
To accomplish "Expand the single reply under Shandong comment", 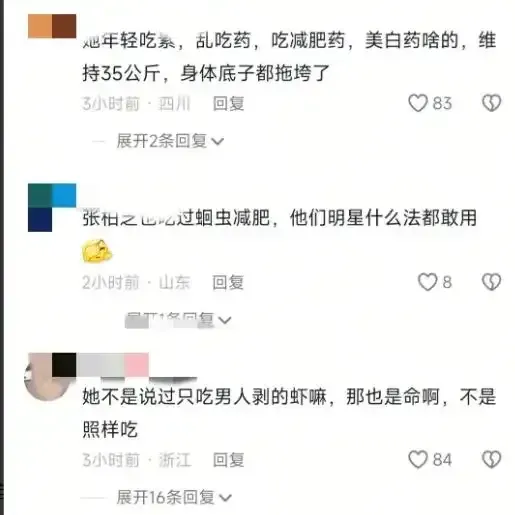I will click(x=178, y=320).
